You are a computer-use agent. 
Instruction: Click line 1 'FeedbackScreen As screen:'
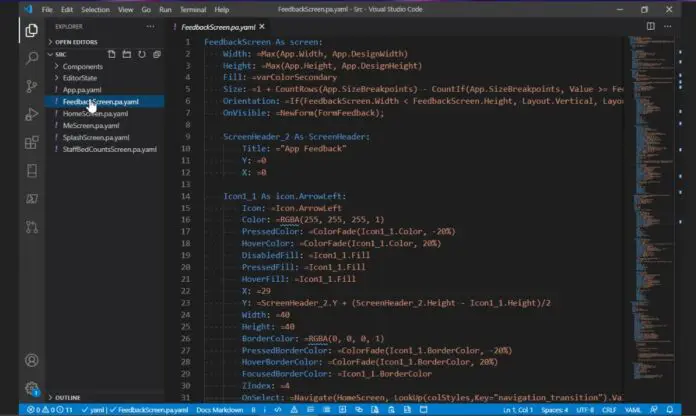point(263,42)
